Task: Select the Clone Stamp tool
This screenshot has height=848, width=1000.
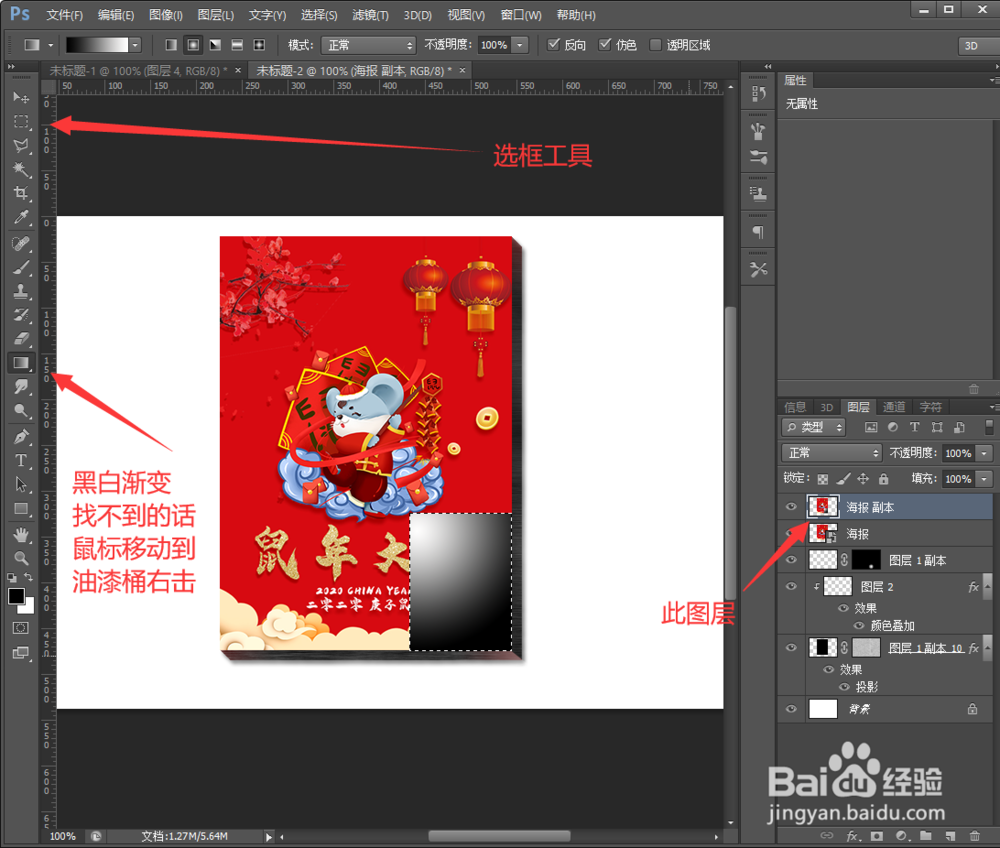Action: point(21,291)
